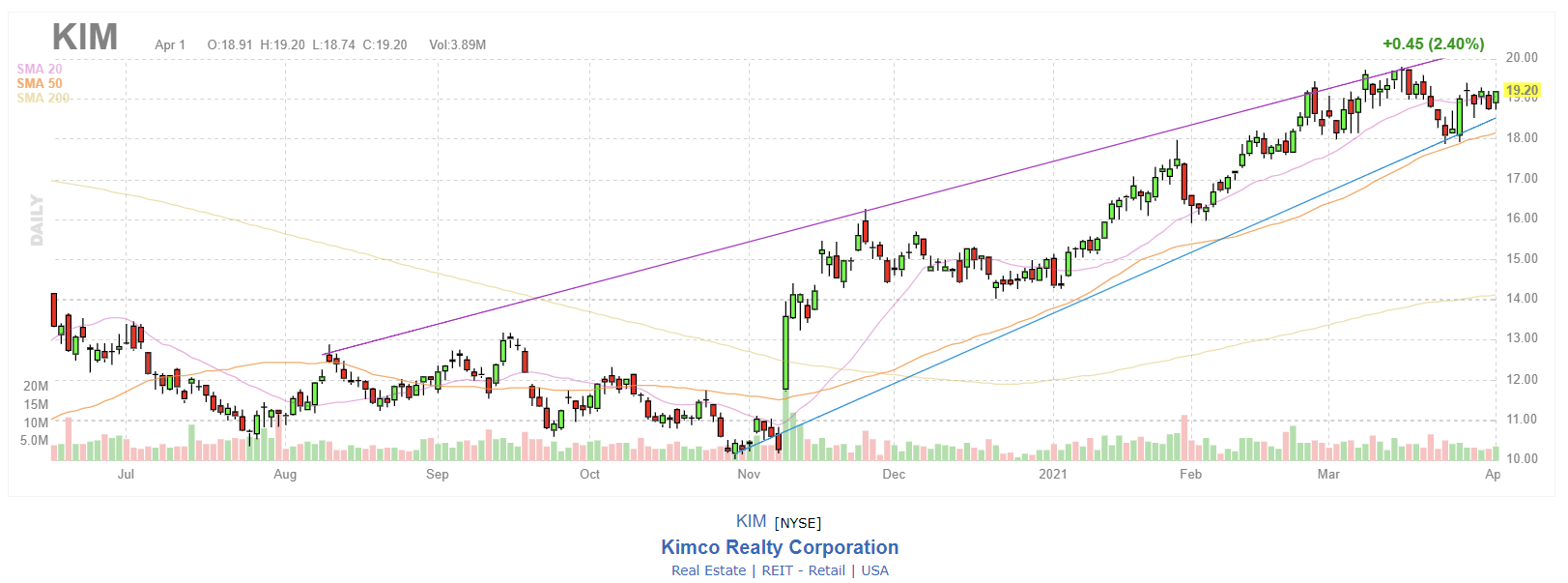Image resolution: width=1568 pixels, height=583 pixels.
Task: Click the Dec month axis label
Action: tap(894, 475)
